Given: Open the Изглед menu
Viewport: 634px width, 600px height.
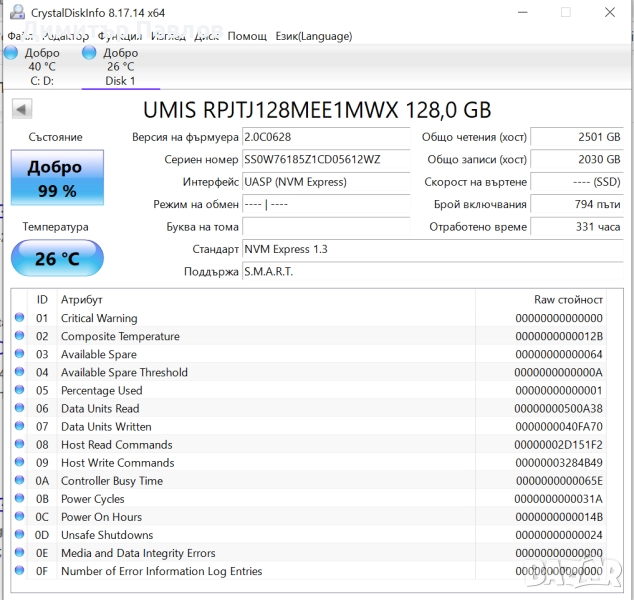Looking at the screenshot, I should click(x=168, y=36).
